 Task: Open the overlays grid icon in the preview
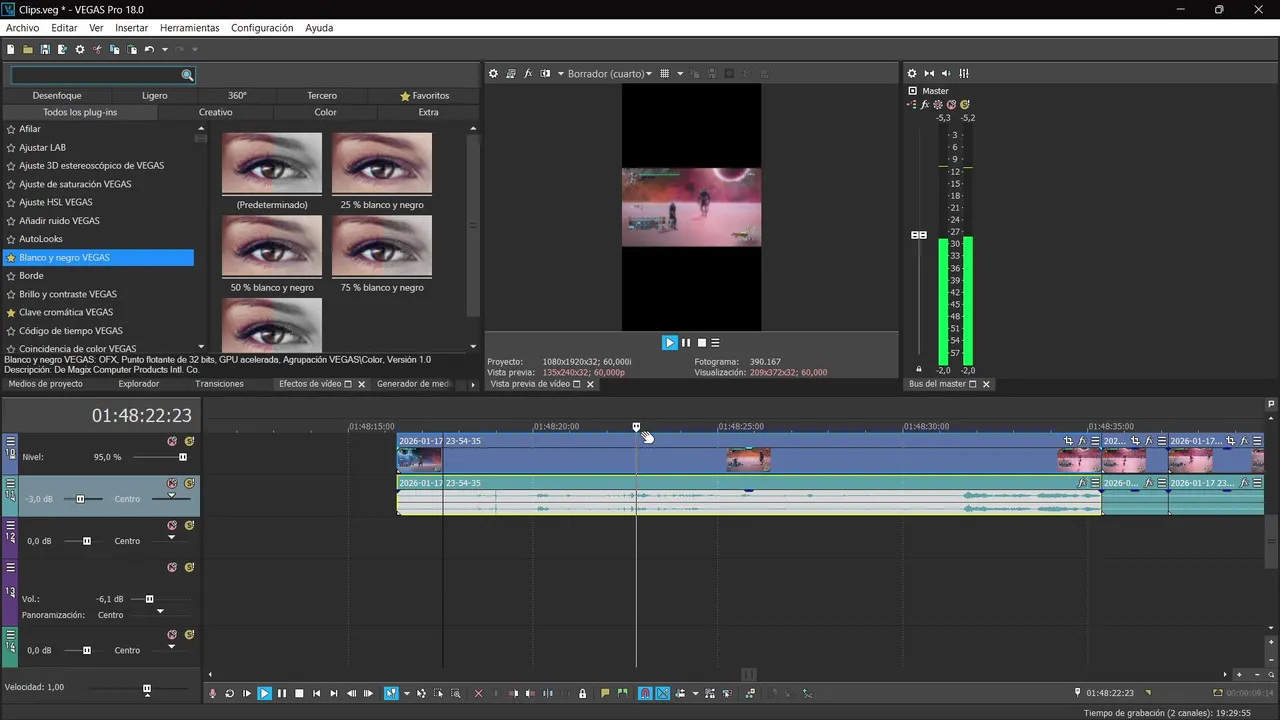coord(665,73)
